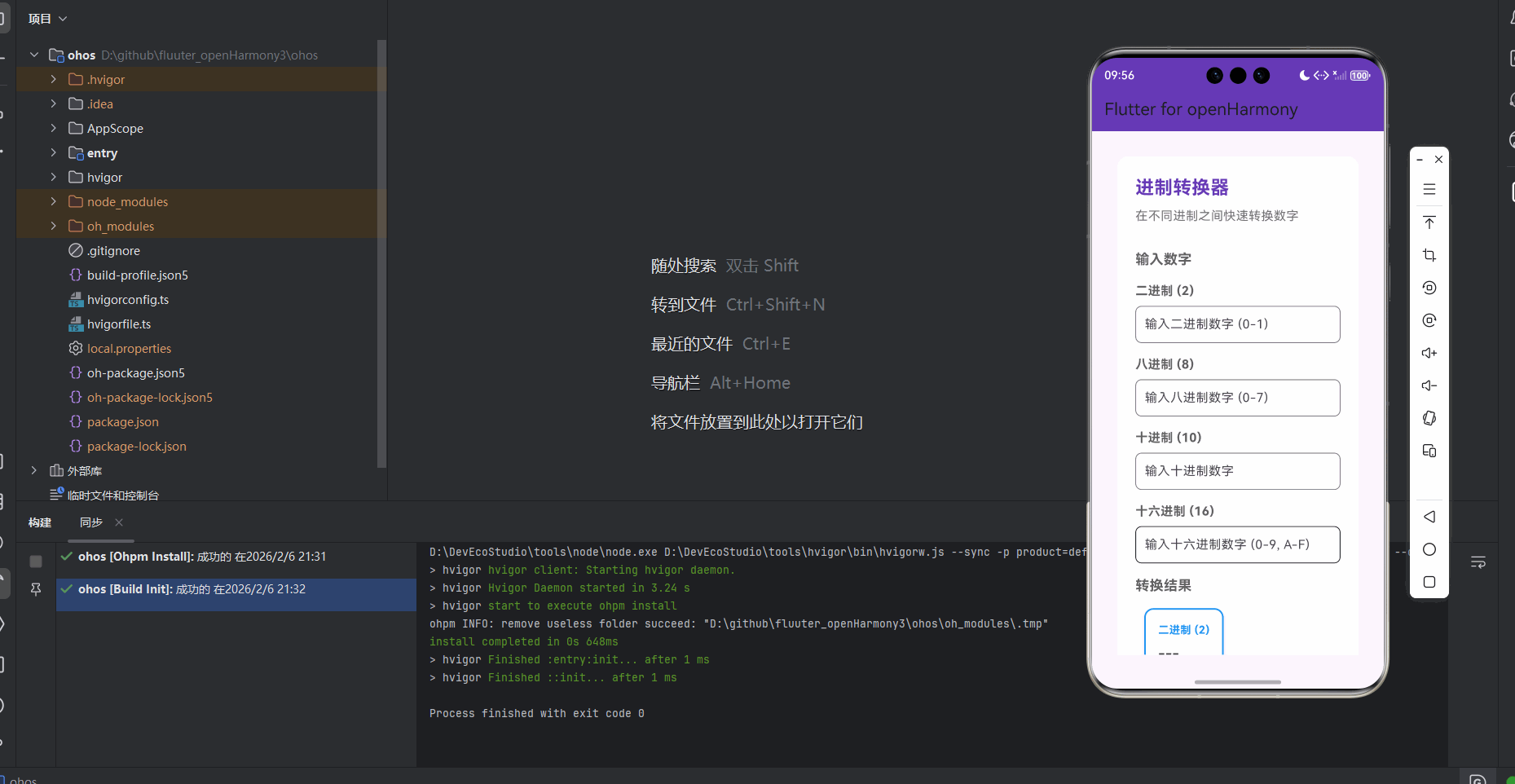The image size is (1515, 784).
Task: Focus the octal (0-7) input field
Action: pyautogui.click(x=1237, y=398)
